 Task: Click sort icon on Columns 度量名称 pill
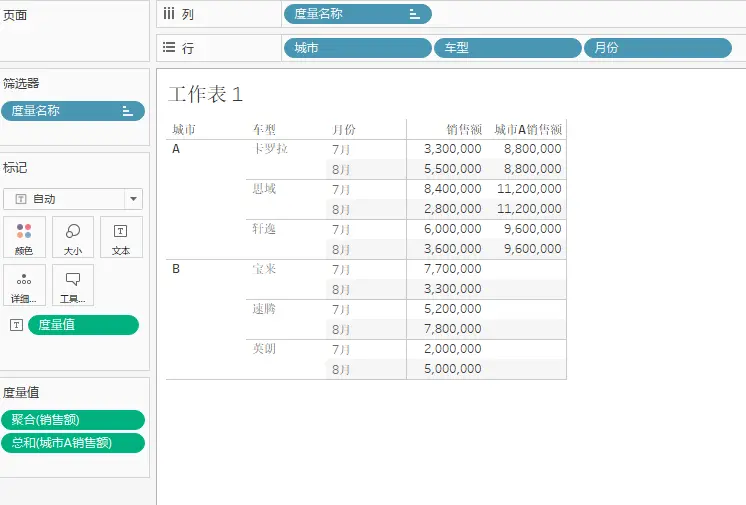pos(414,14)
